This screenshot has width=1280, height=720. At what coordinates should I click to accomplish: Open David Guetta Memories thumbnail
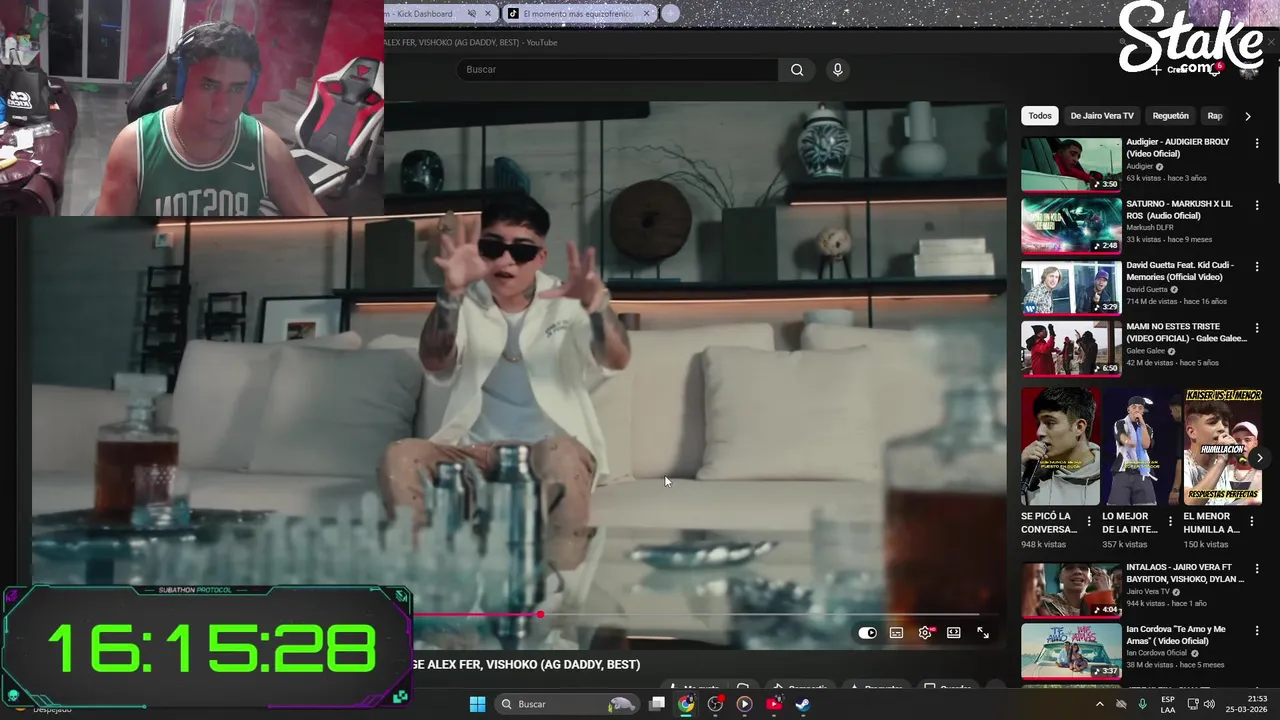pyautogui.click(x=1071, y=288)
